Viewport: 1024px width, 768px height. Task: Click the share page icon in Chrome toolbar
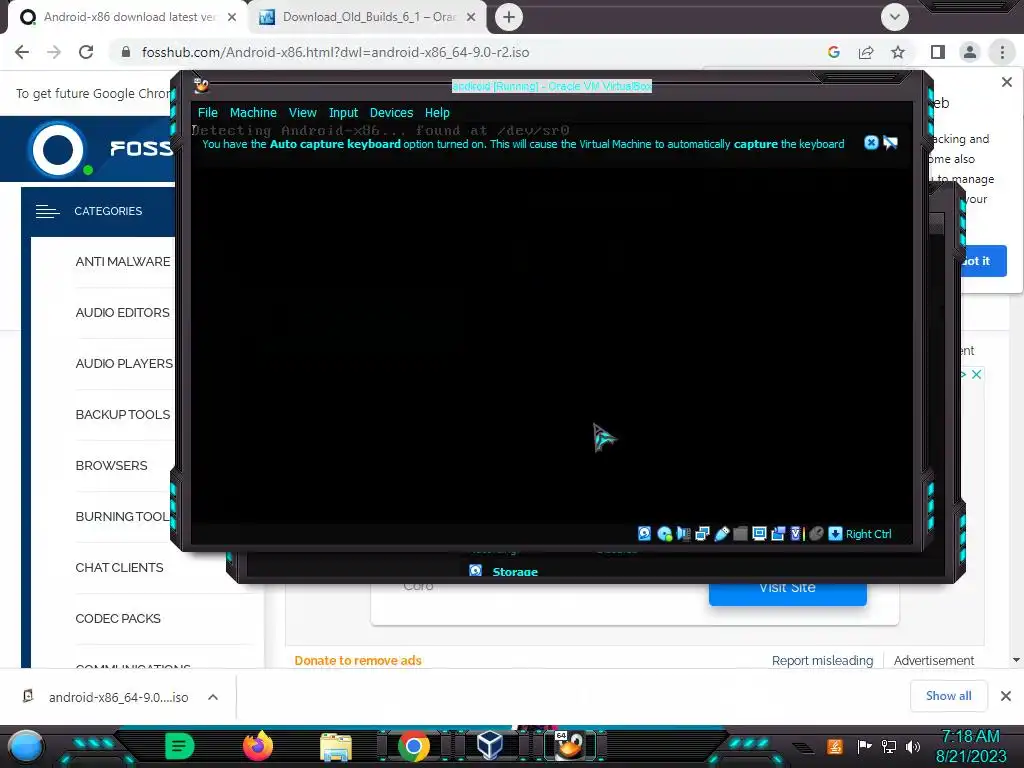point(866,52)
